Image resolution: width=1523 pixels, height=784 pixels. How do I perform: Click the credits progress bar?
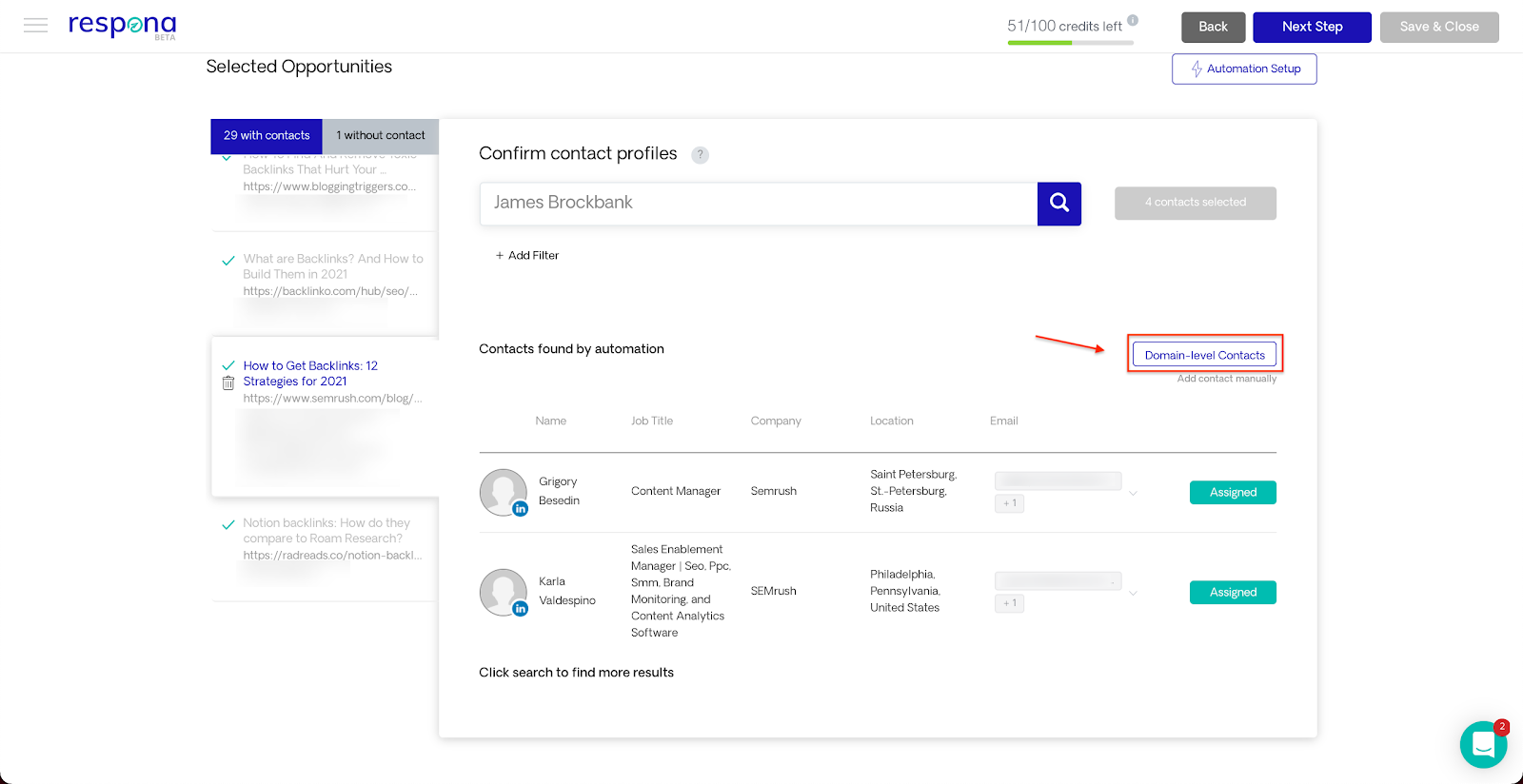coord(1070,43)
